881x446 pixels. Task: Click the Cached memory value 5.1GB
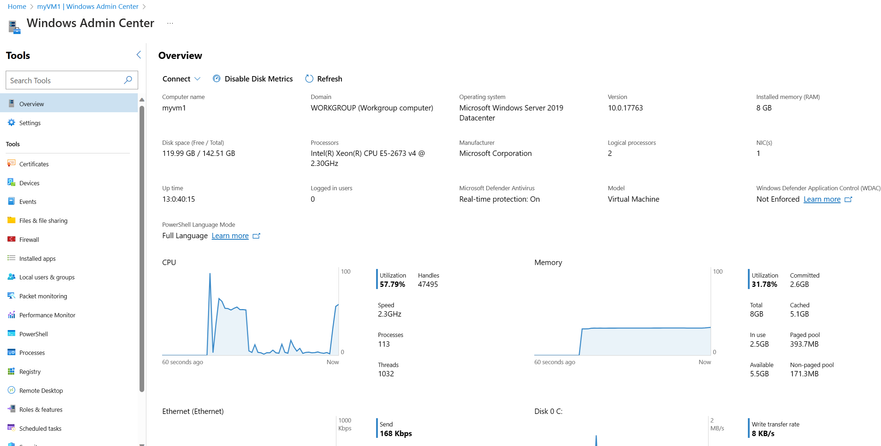pos(800,315)
